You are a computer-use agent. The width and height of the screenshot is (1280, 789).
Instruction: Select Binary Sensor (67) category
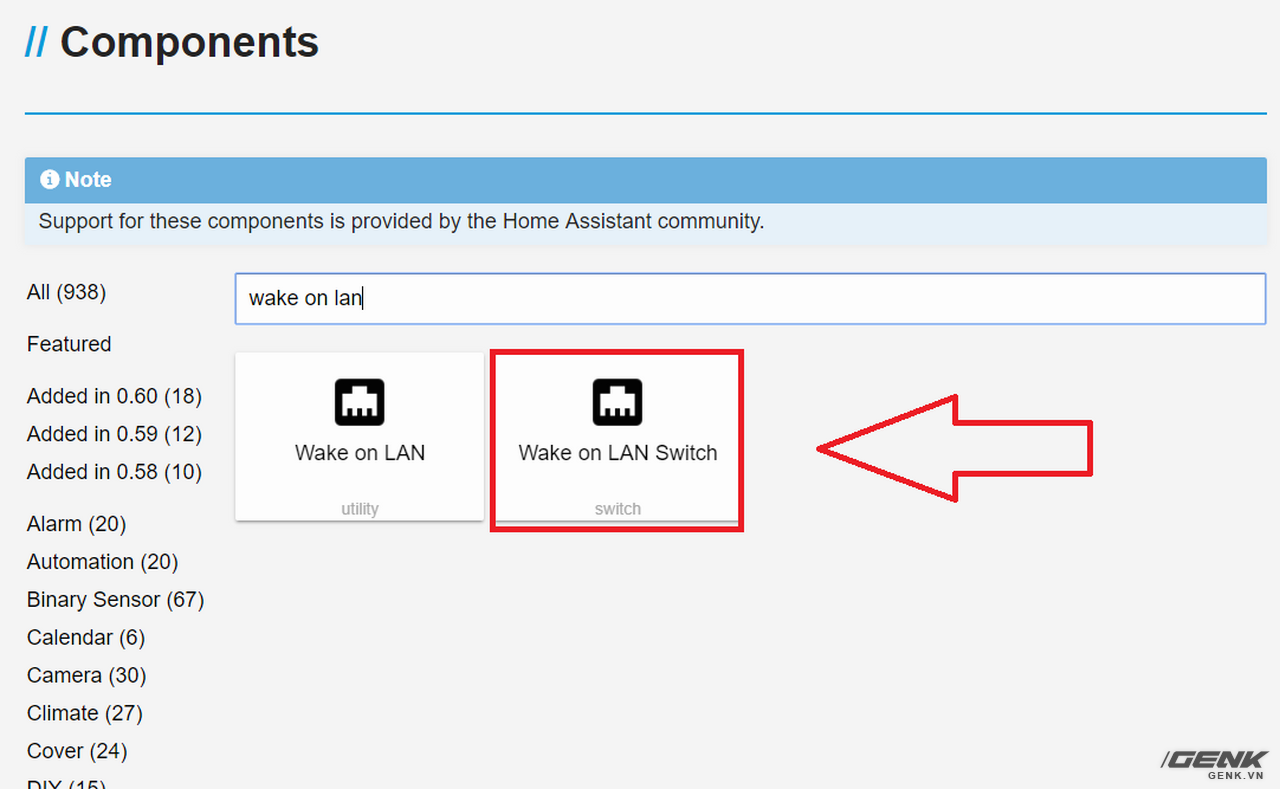click(115, 600)
